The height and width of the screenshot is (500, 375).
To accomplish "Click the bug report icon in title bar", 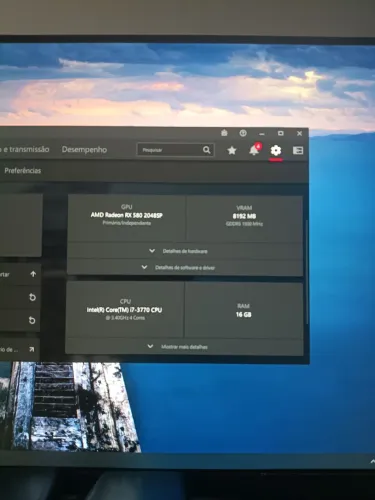I will pyautogui.click(x=224, y=133).
